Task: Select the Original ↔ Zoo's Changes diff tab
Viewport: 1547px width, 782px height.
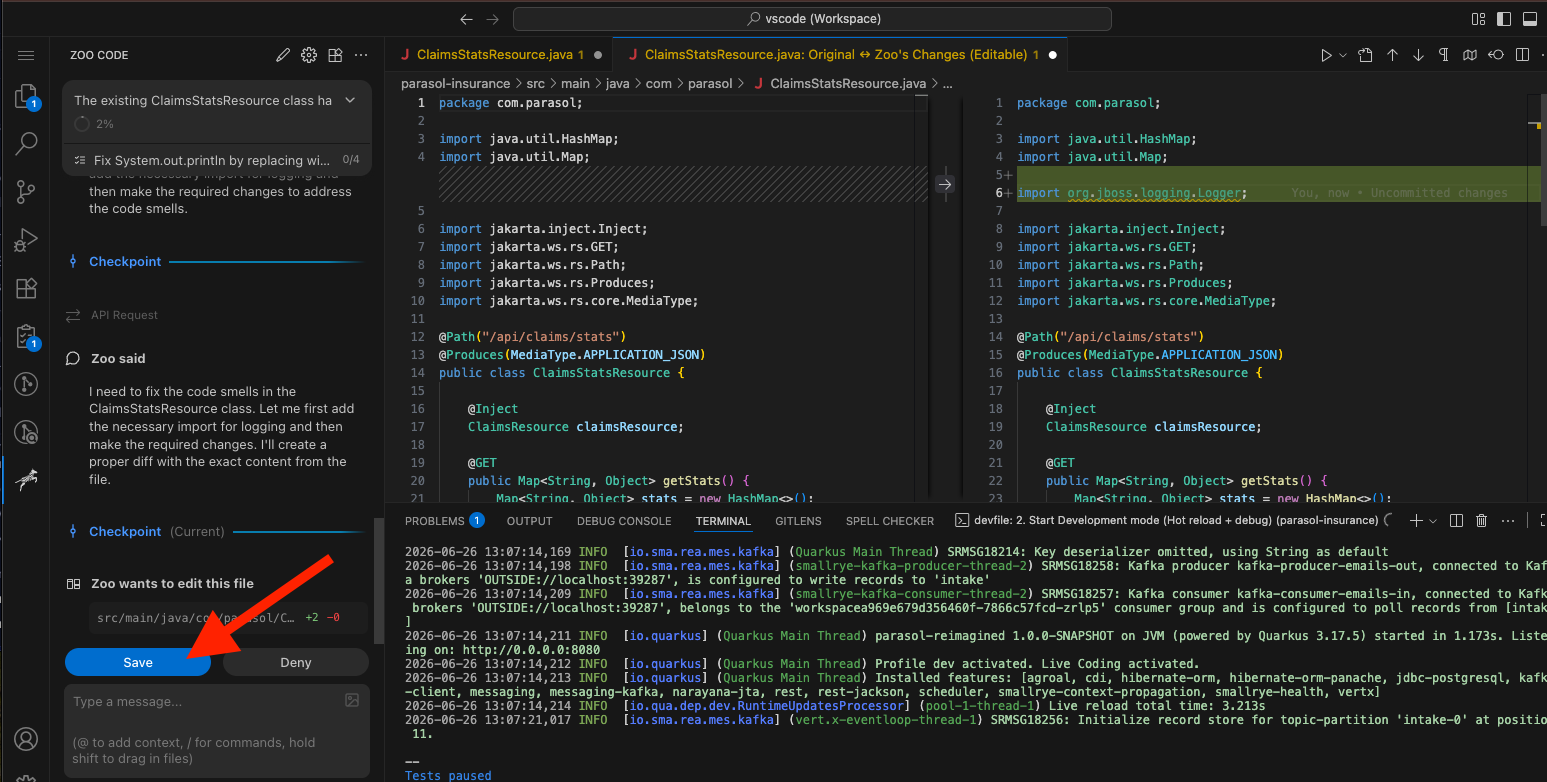Action: 841,55
